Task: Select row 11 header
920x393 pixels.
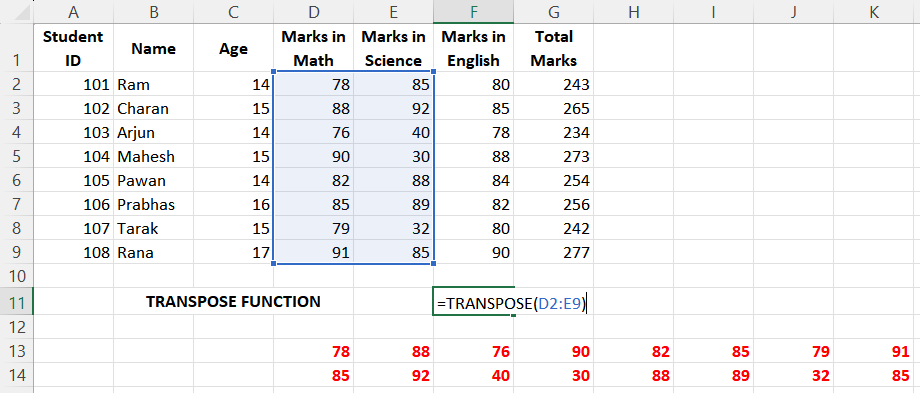Action: pyautogui.click(x=16, y=301)
